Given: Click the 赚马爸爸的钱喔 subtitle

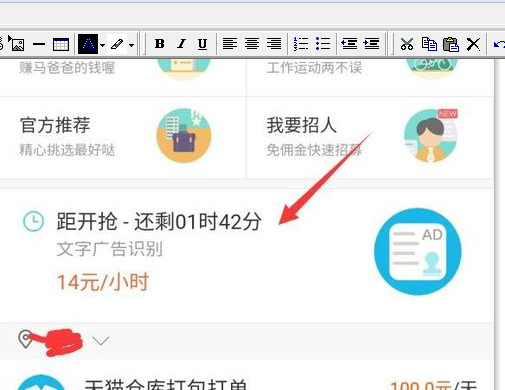Looking at the screenshot, I should (x=67, y=68).
